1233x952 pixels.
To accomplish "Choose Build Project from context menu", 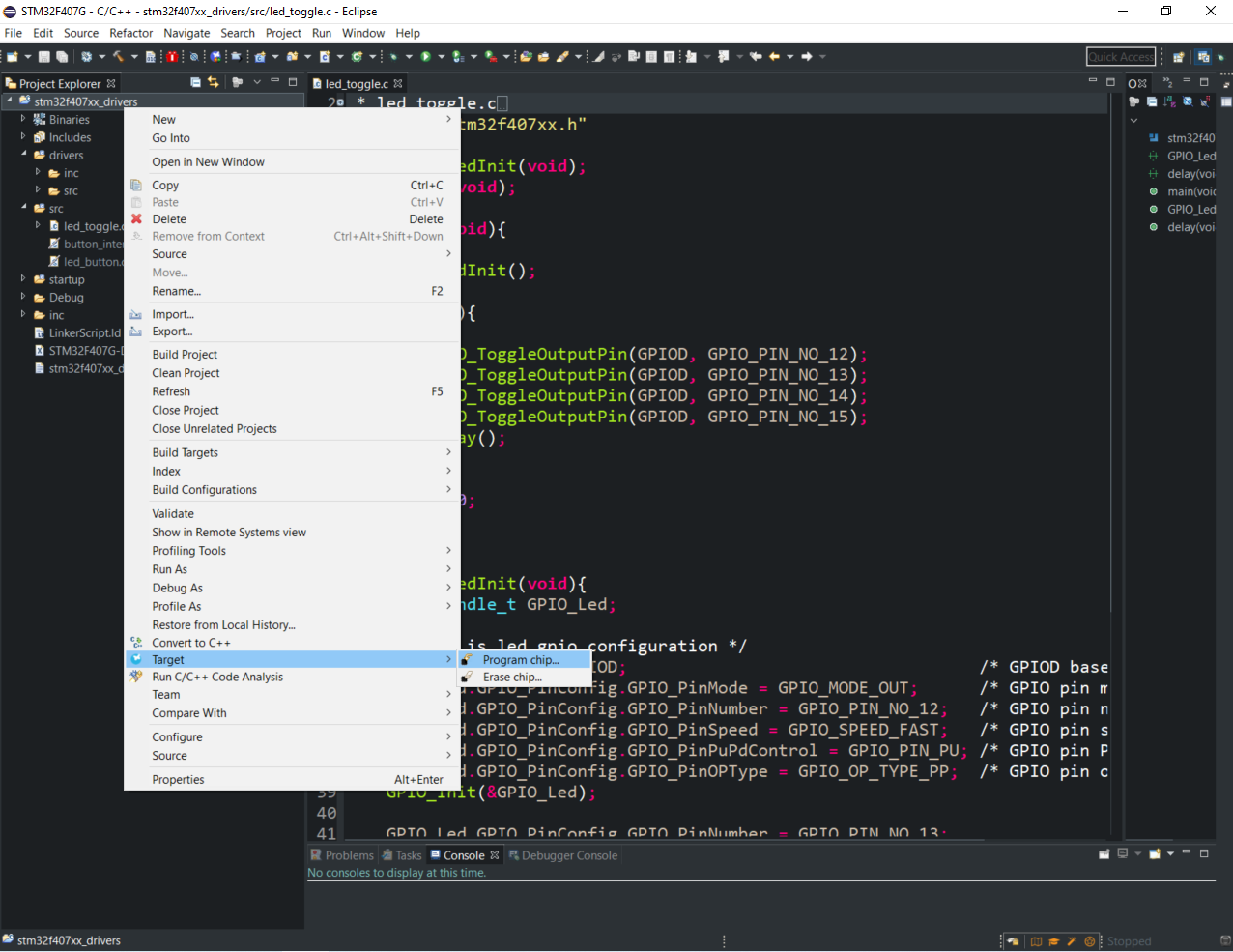I will [x=293, y=355].
